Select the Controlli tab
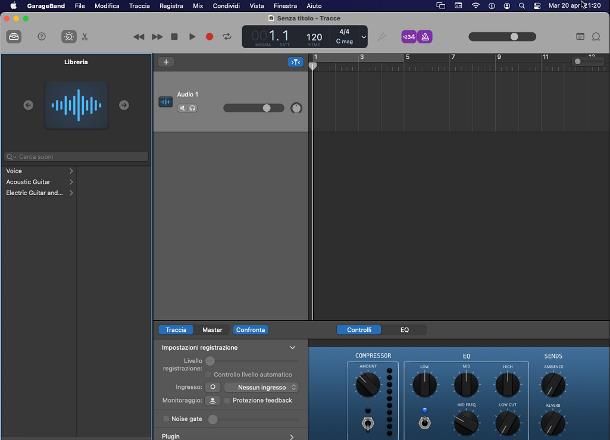Screen dimensions: 610x440 click(359, 330)
